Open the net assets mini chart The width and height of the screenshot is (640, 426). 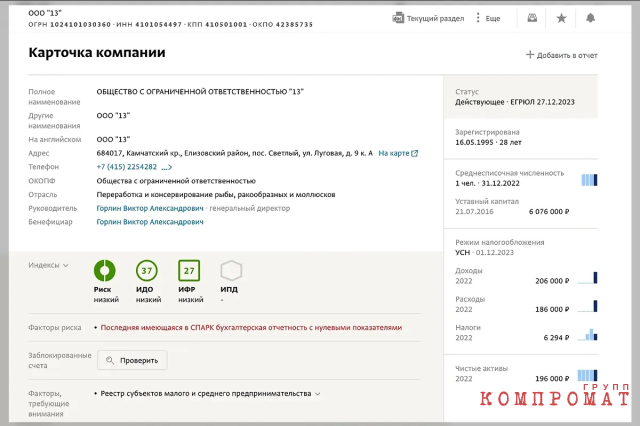588,375
